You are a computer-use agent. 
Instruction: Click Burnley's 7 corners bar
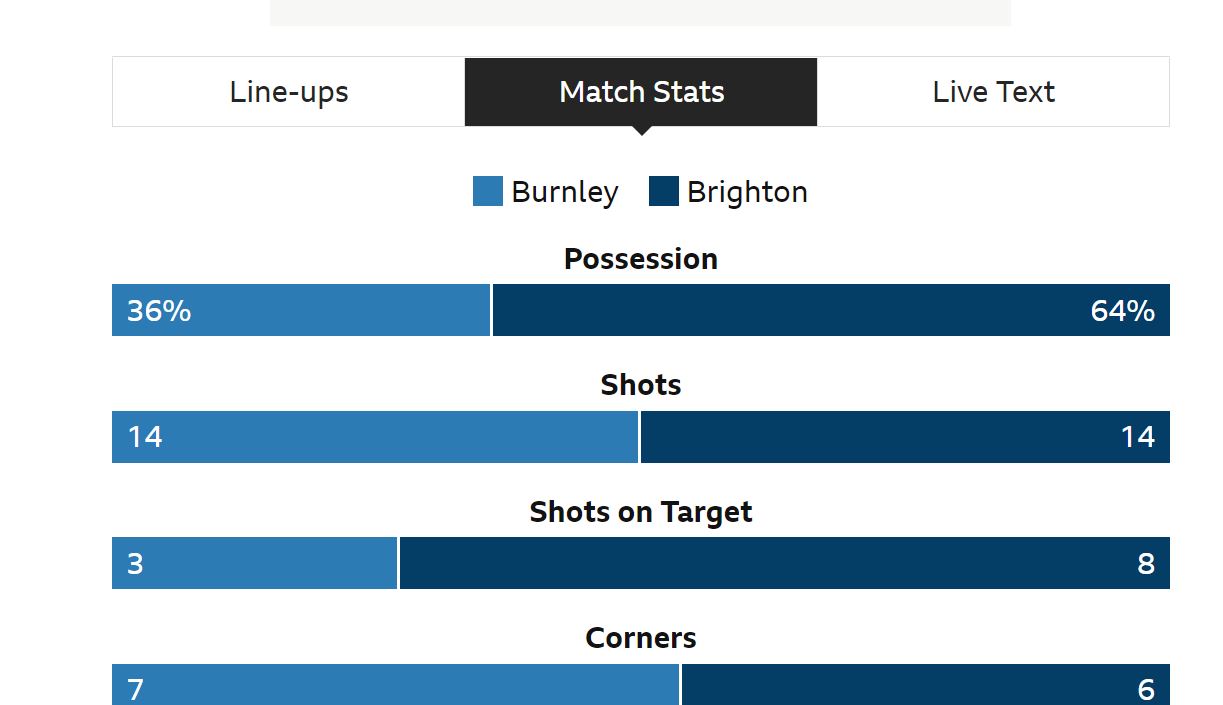tap(396, 684)
